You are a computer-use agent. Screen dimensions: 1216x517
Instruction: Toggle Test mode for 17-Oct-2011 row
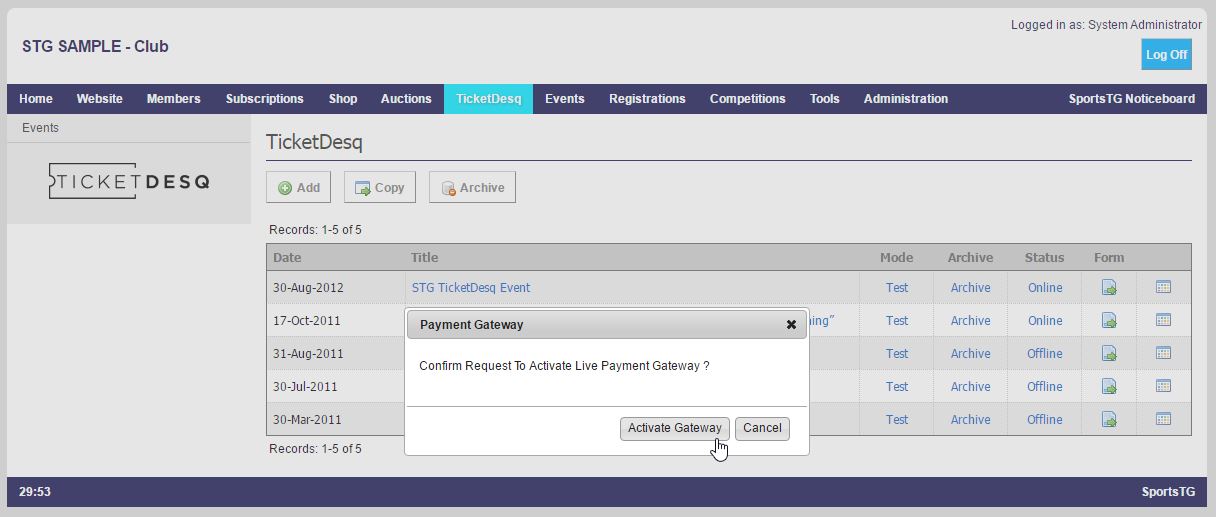pyautogui.click(x=897, y=321)
